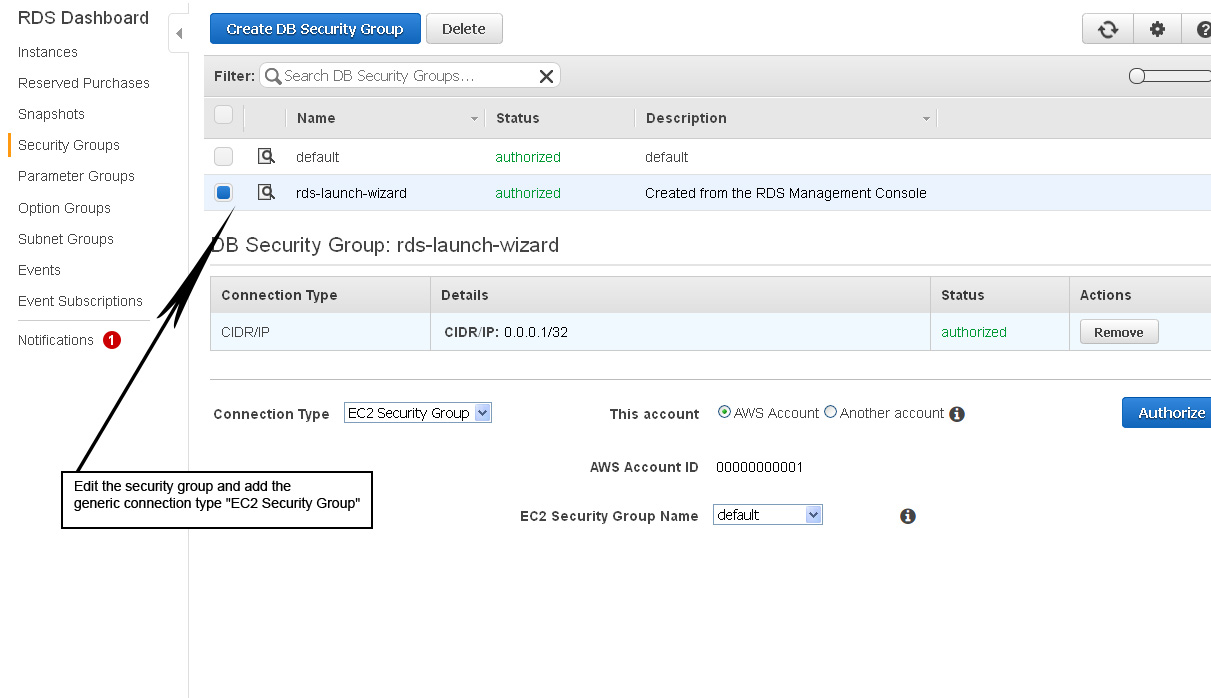Go to Instances in the sidebar

click(x=48, y=52)
